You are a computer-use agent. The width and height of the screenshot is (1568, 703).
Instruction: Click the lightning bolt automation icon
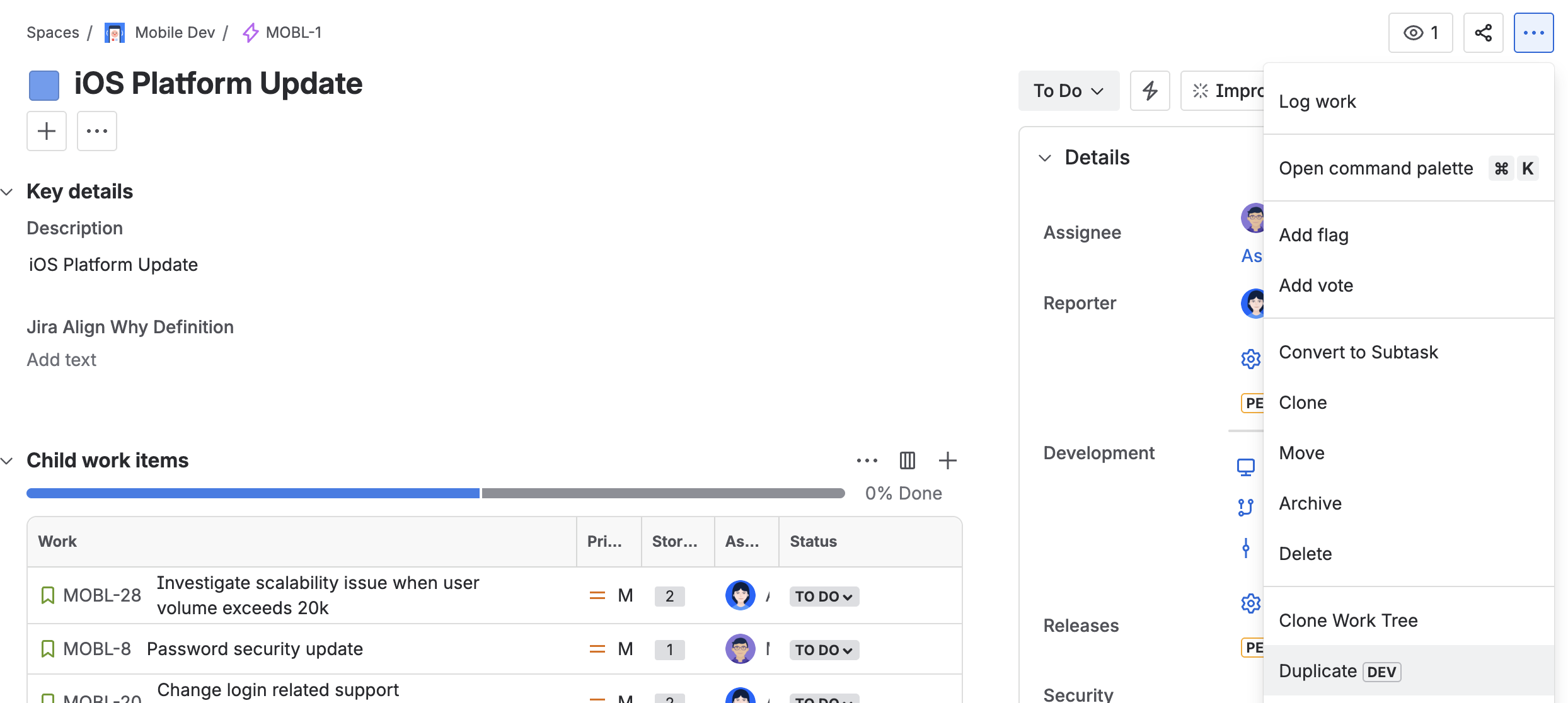point(1150,91)
